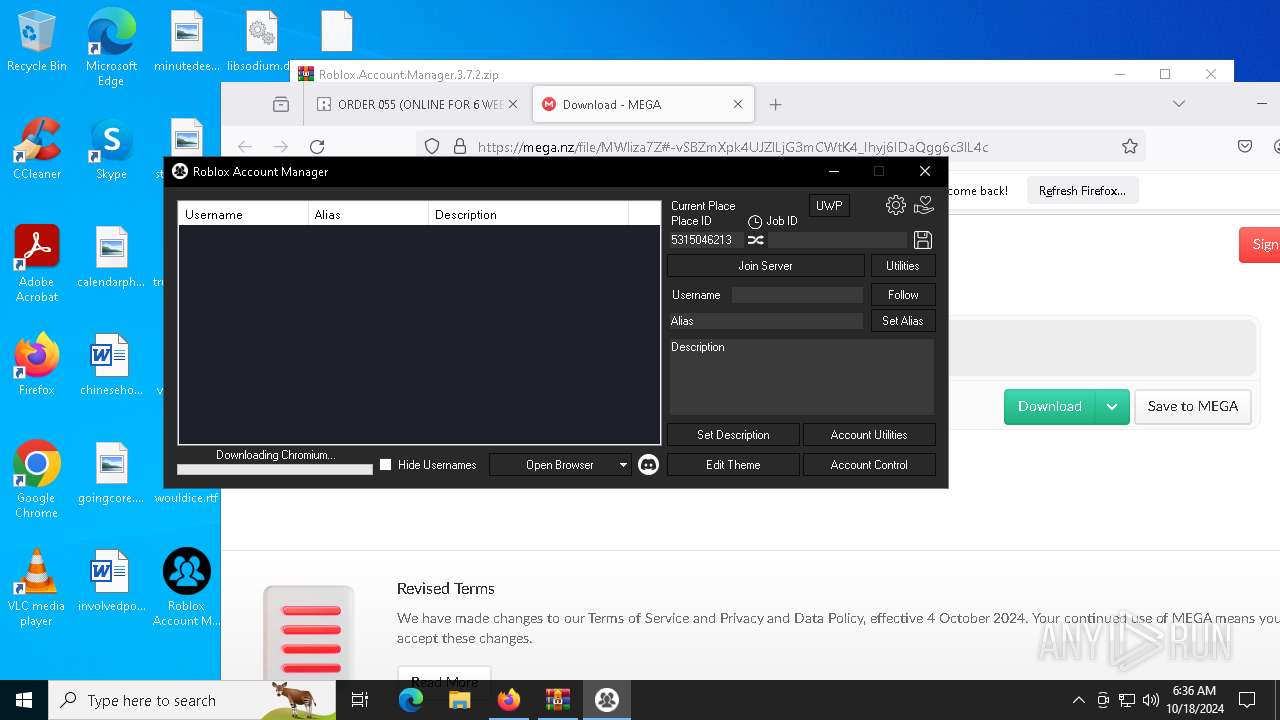Open Microsoft Edge desktop shortcut
The image size is (1280, 720).
(x=111, y=48)
